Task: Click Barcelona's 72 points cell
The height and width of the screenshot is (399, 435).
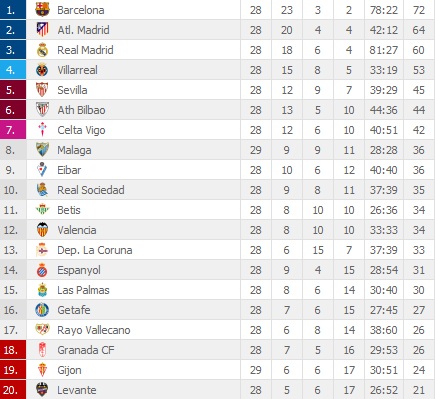Action: point(419,10)
